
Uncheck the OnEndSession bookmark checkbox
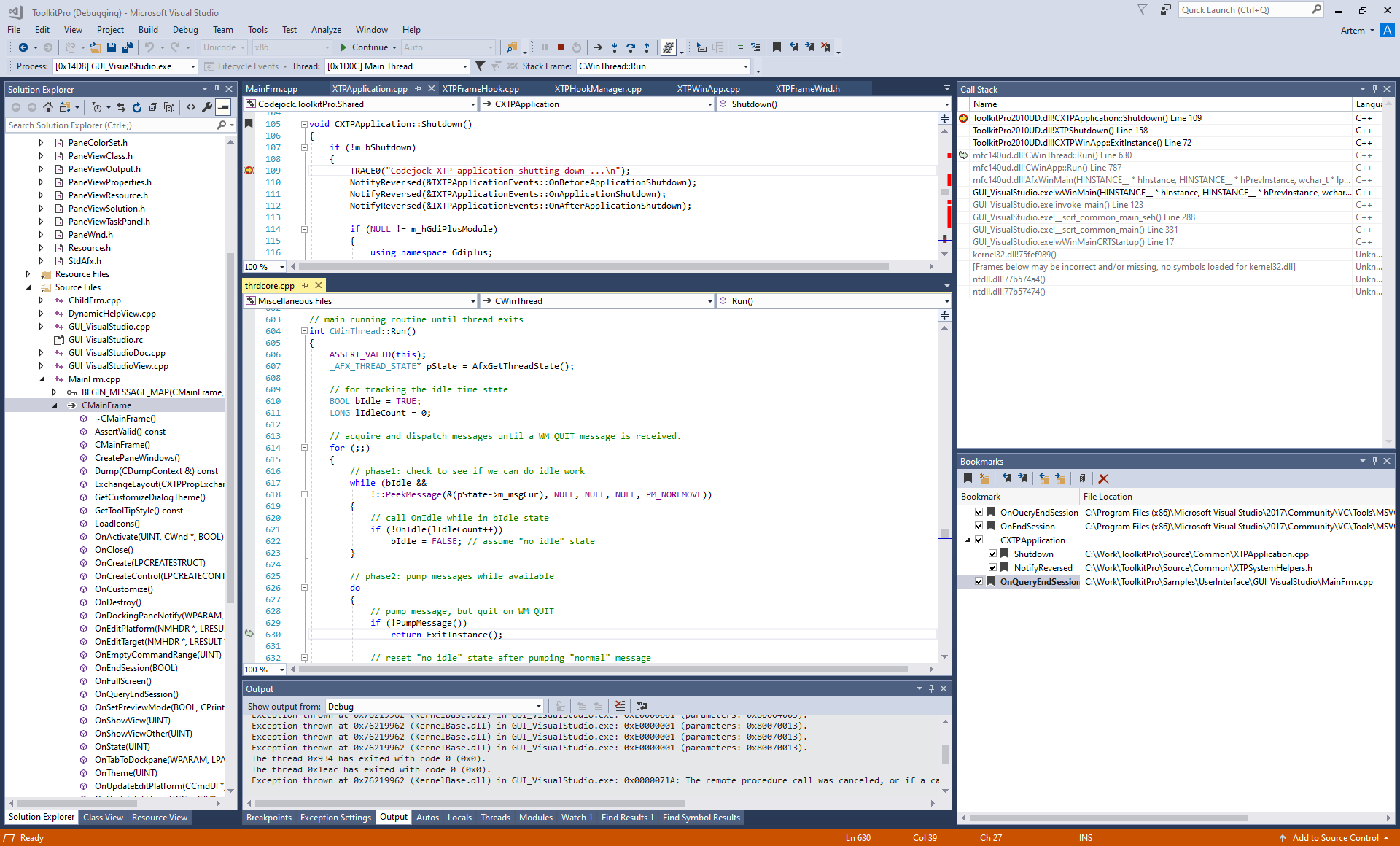(979, 526)
